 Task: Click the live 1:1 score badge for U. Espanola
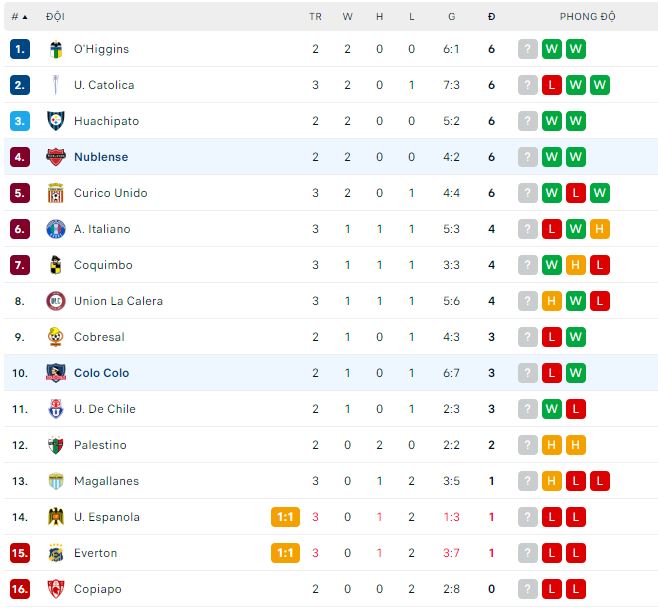[x=285, y=517]
